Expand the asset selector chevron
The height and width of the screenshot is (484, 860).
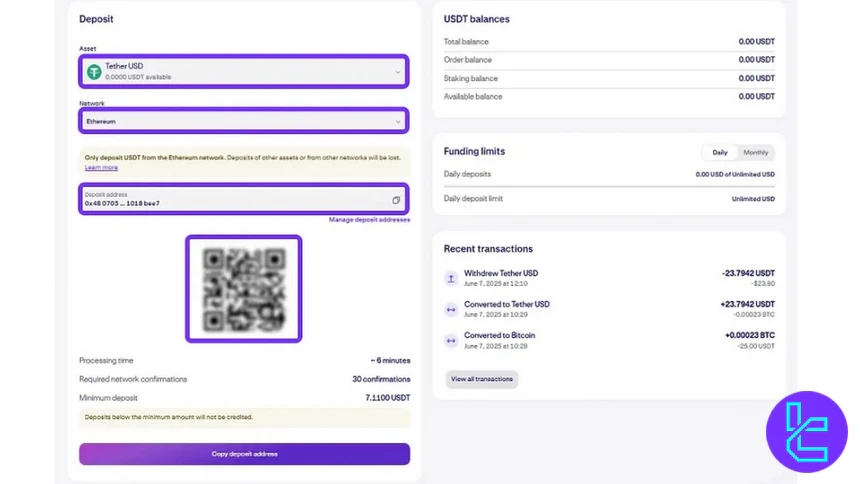(x=398, y=72)
